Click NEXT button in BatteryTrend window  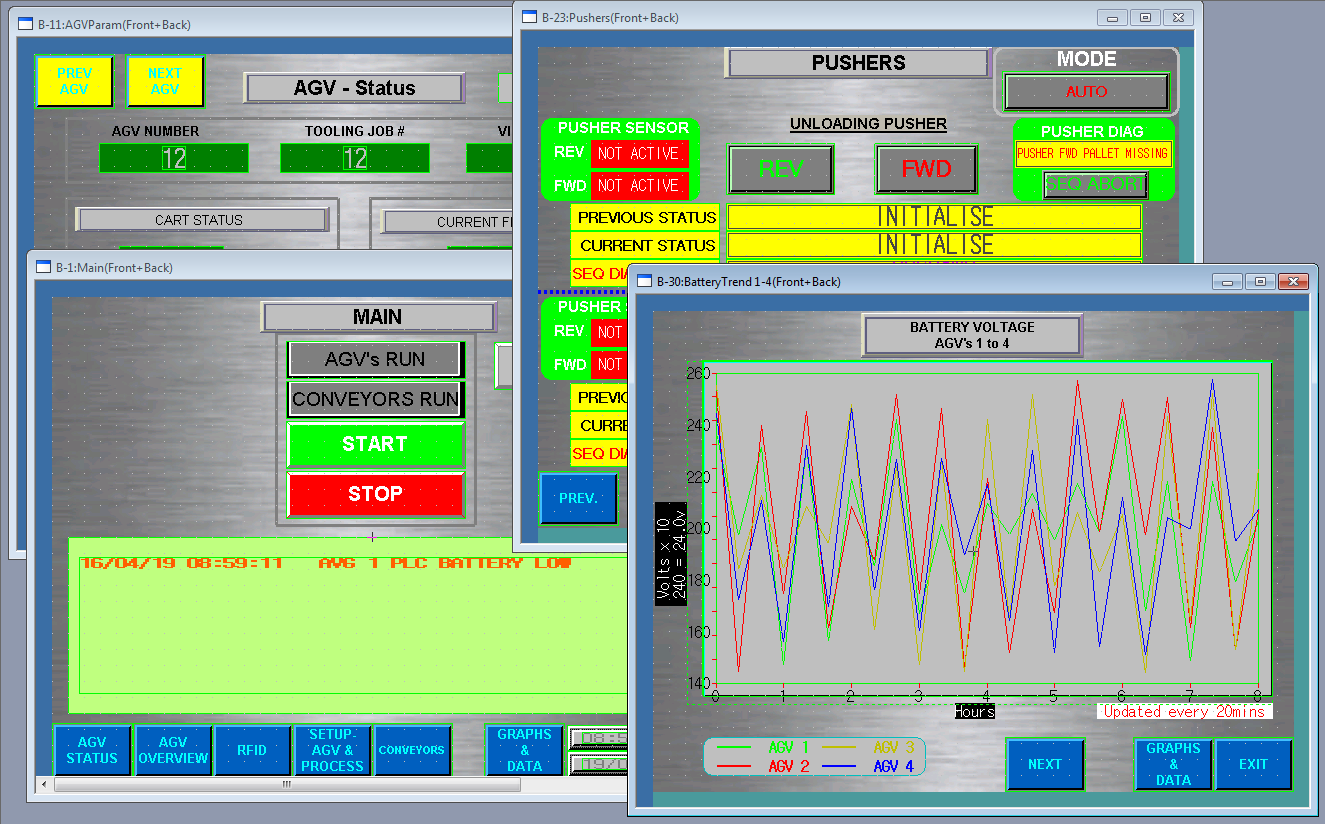click(1045, 765)
